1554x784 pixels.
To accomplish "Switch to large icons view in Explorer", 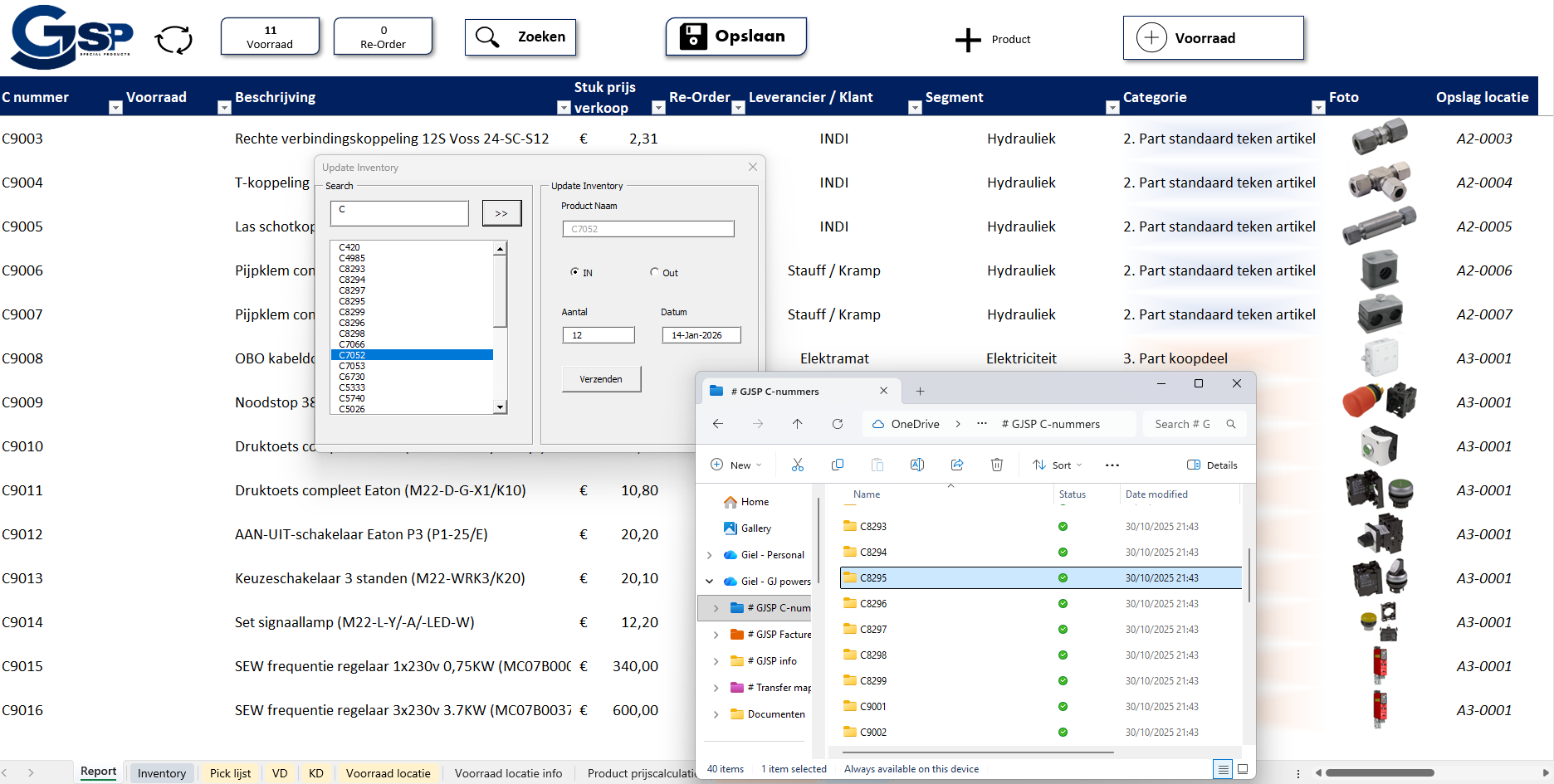I will 1243,769.
